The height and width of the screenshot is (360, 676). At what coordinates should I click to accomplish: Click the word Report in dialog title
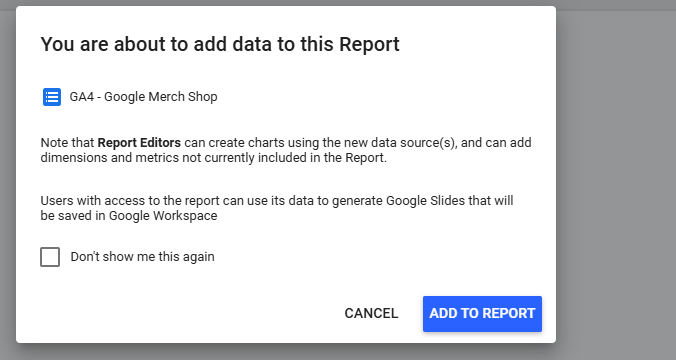tap(369, 44)
